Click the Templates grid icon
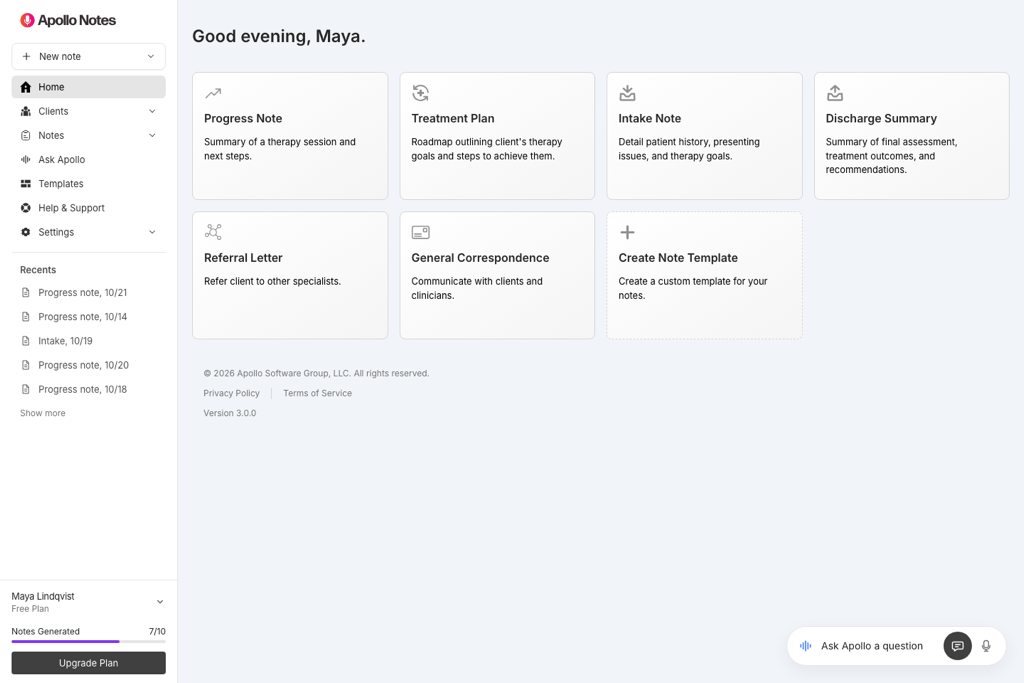Viewport: 1024px width, 683px height. (x=25, y=183)
